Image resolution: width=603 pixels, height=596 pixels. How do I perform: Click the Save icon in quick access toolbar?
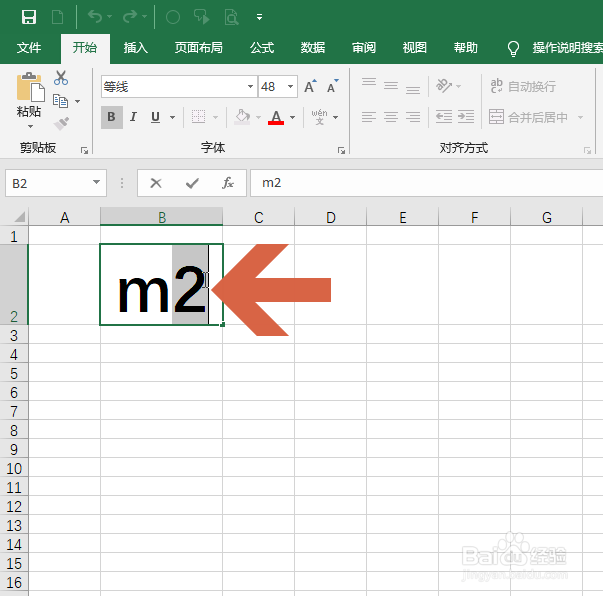29,17
